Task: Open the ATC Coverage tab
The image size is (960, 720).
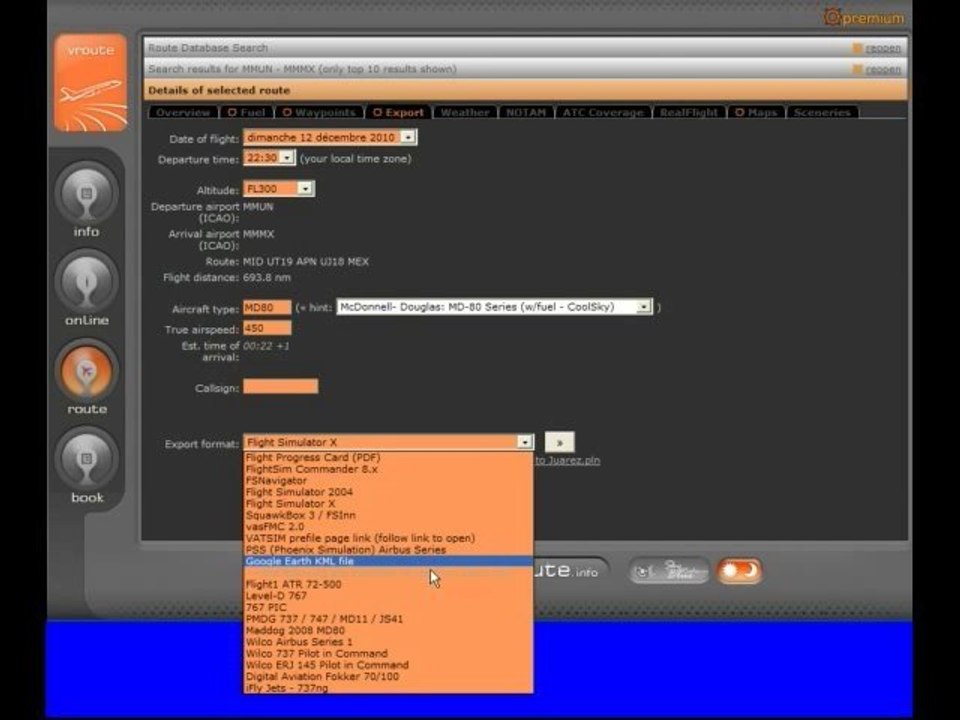Action: click(x=603, y=113)
